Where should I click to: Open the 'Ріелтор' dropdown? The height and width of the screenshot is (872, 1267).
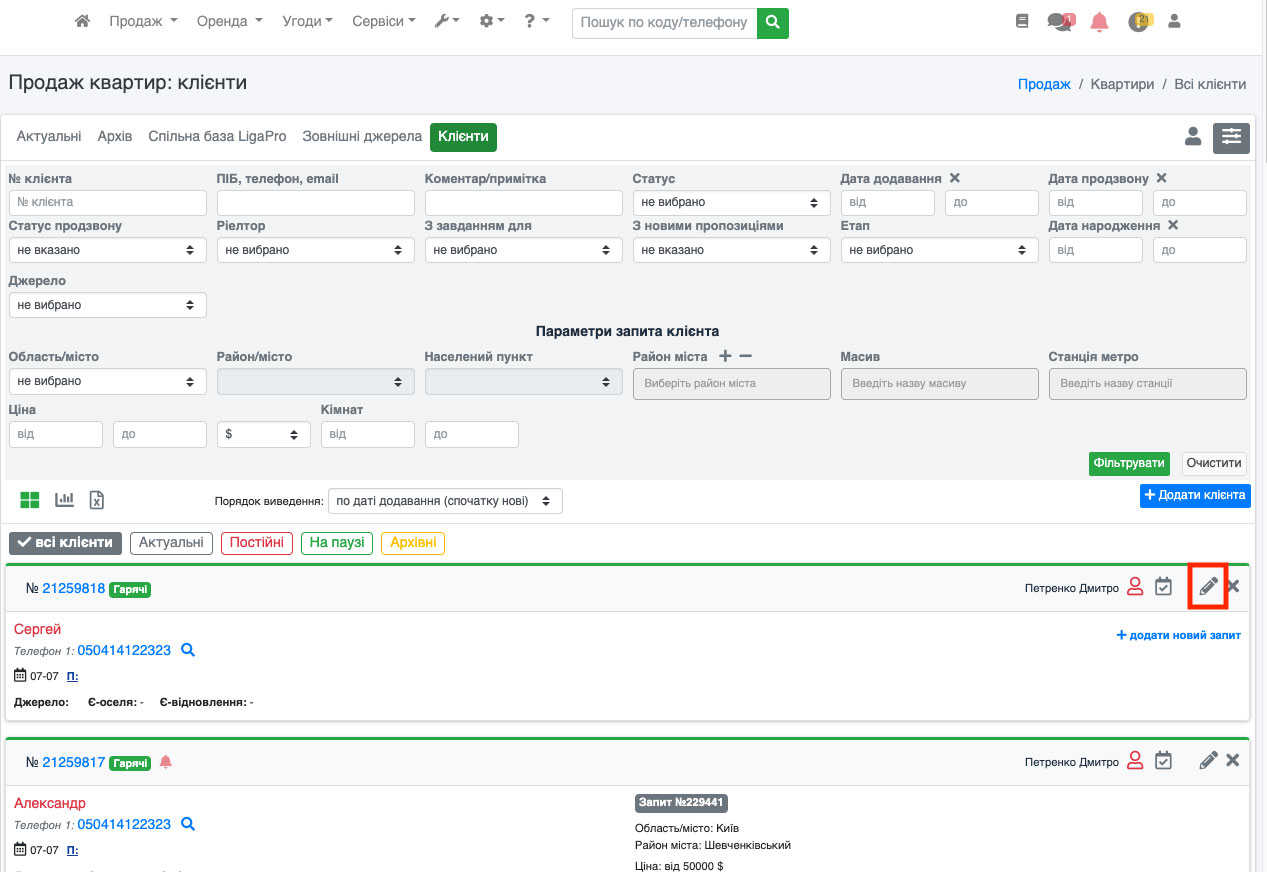tap(315, 250)
